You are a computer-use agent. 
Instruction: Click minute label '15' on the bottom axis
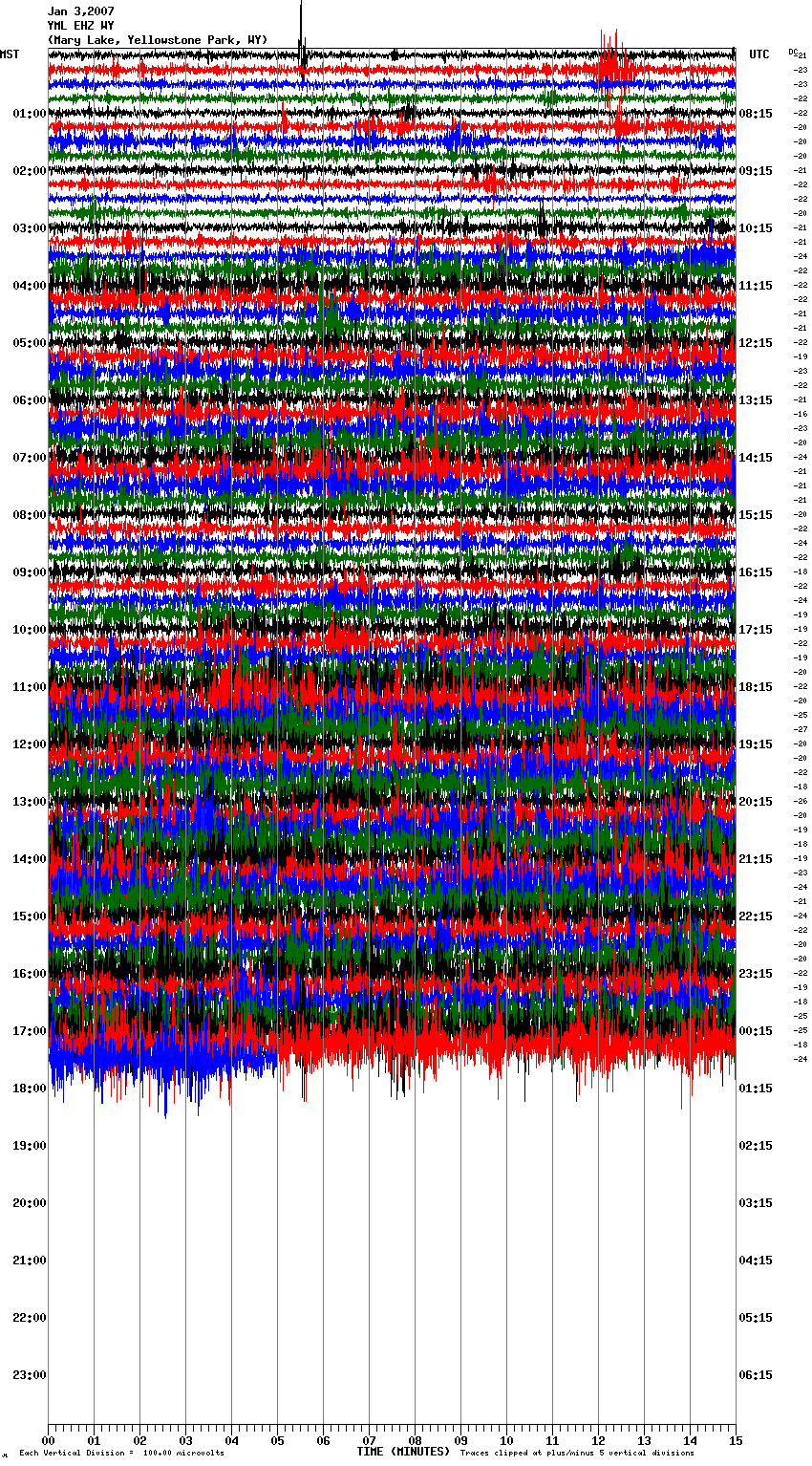pos(736,1440)
